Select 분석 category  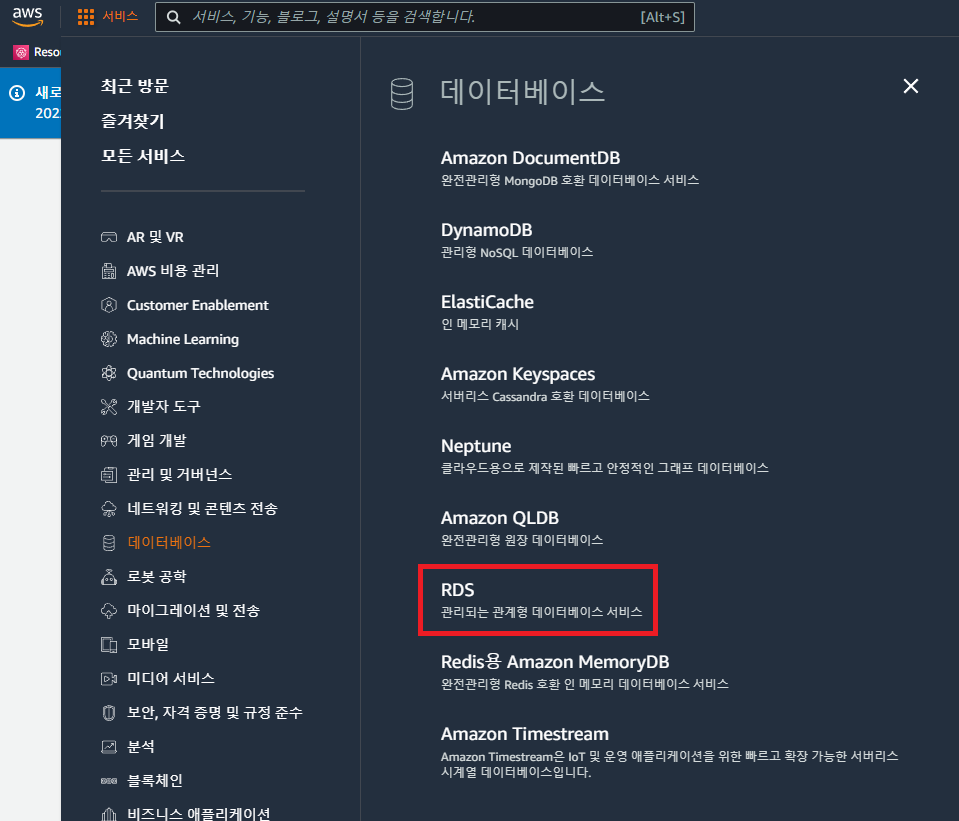[x=141, y=747]
